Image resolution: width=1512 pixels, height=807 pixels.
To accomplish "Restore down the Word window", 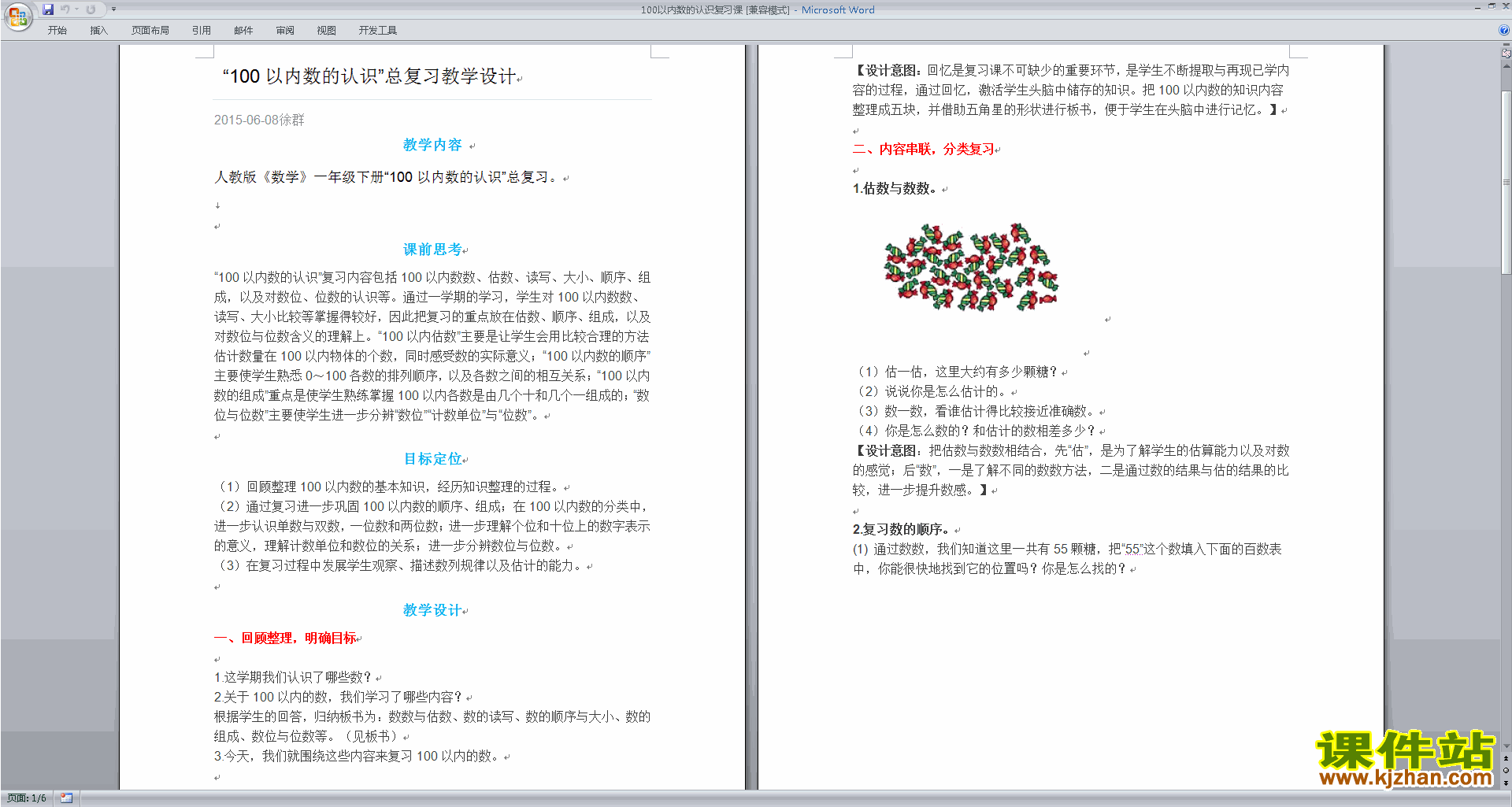I will coord(1492,6).
